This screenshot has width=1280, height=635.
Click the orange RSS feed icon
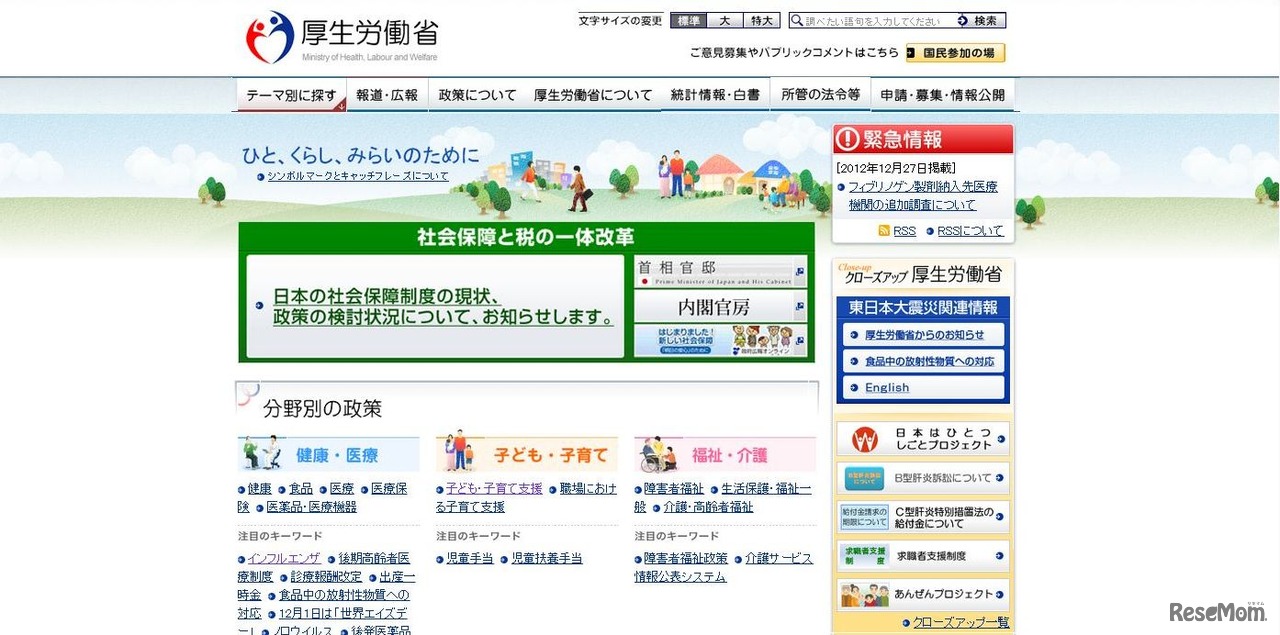pyautogui.click(x=883, y=231)
